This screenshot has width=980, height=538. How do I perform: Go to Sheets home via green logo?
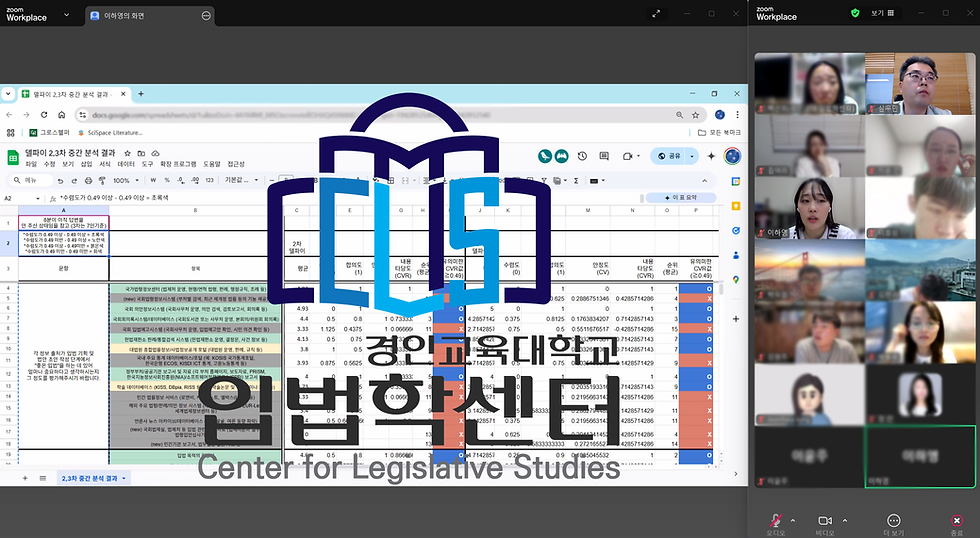(12, 157)
